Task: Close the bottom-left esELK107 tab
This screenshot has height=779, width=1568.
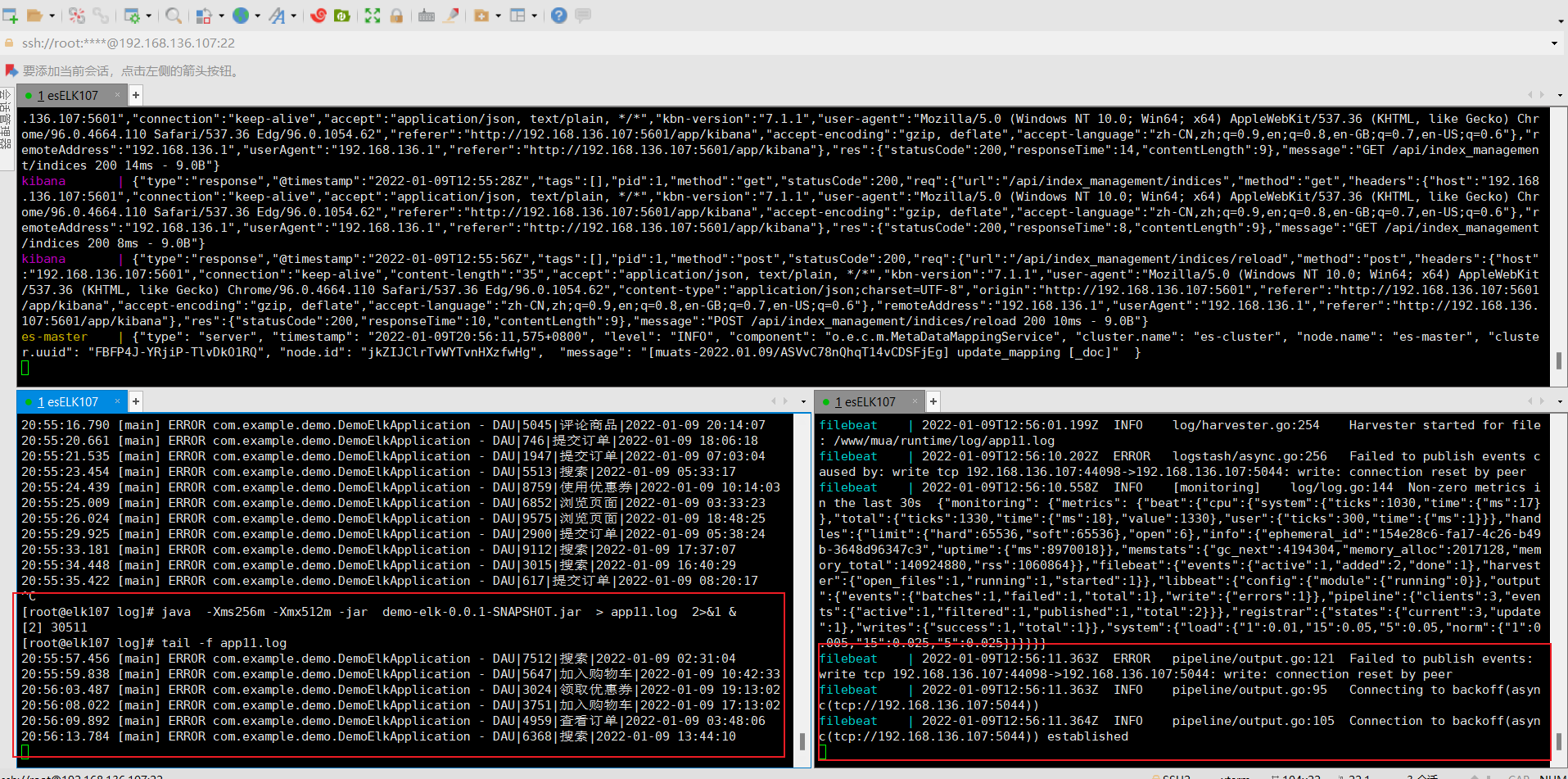Action: (118, 401)
